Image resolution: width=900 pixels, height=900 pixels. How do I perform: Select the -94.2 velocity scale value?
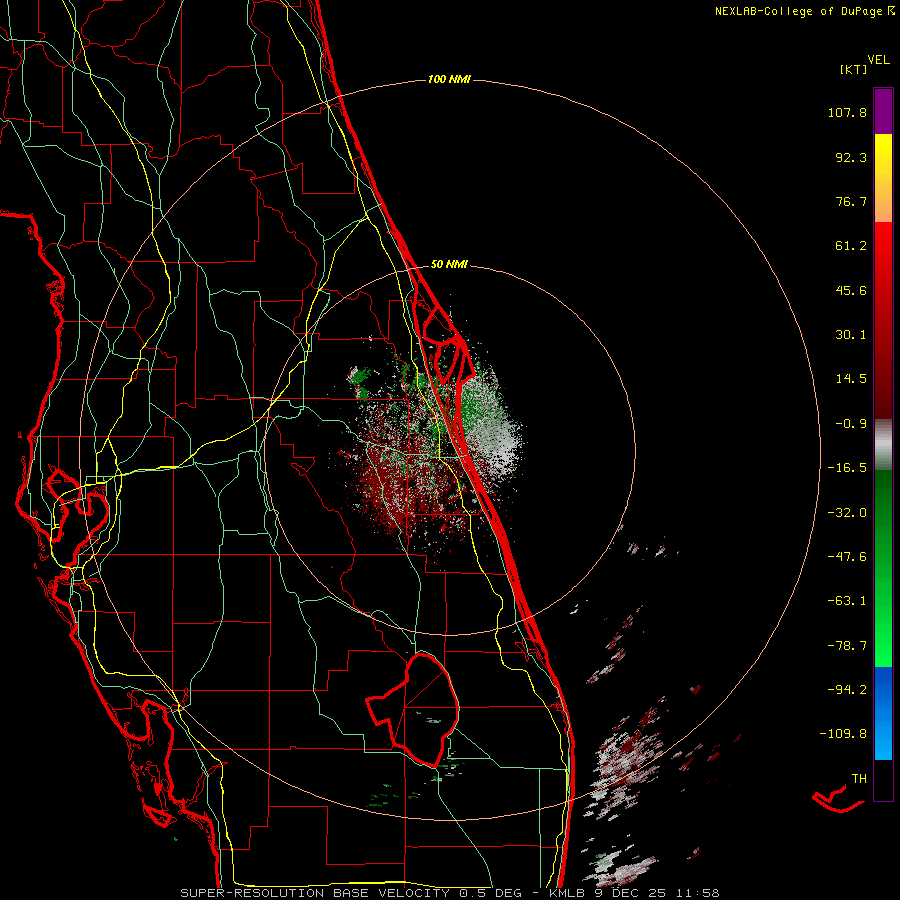point(847,689)
